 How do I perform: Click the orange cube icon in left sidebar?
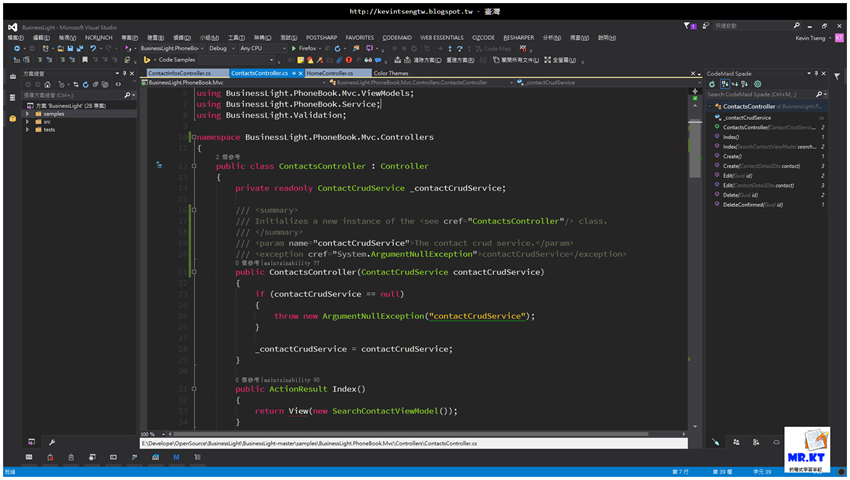pos(12,118)
